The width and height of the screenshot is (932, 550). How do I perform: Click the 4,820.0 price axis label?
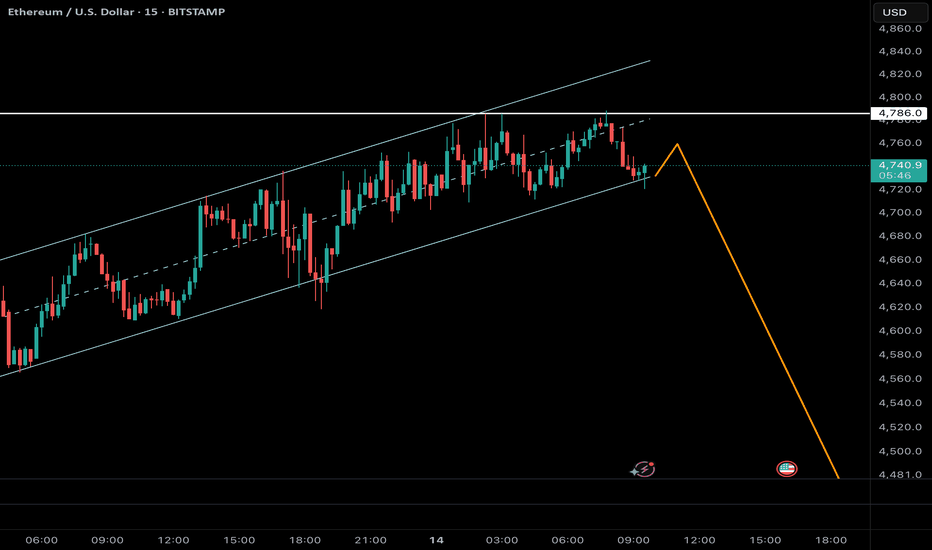point(900,74)
